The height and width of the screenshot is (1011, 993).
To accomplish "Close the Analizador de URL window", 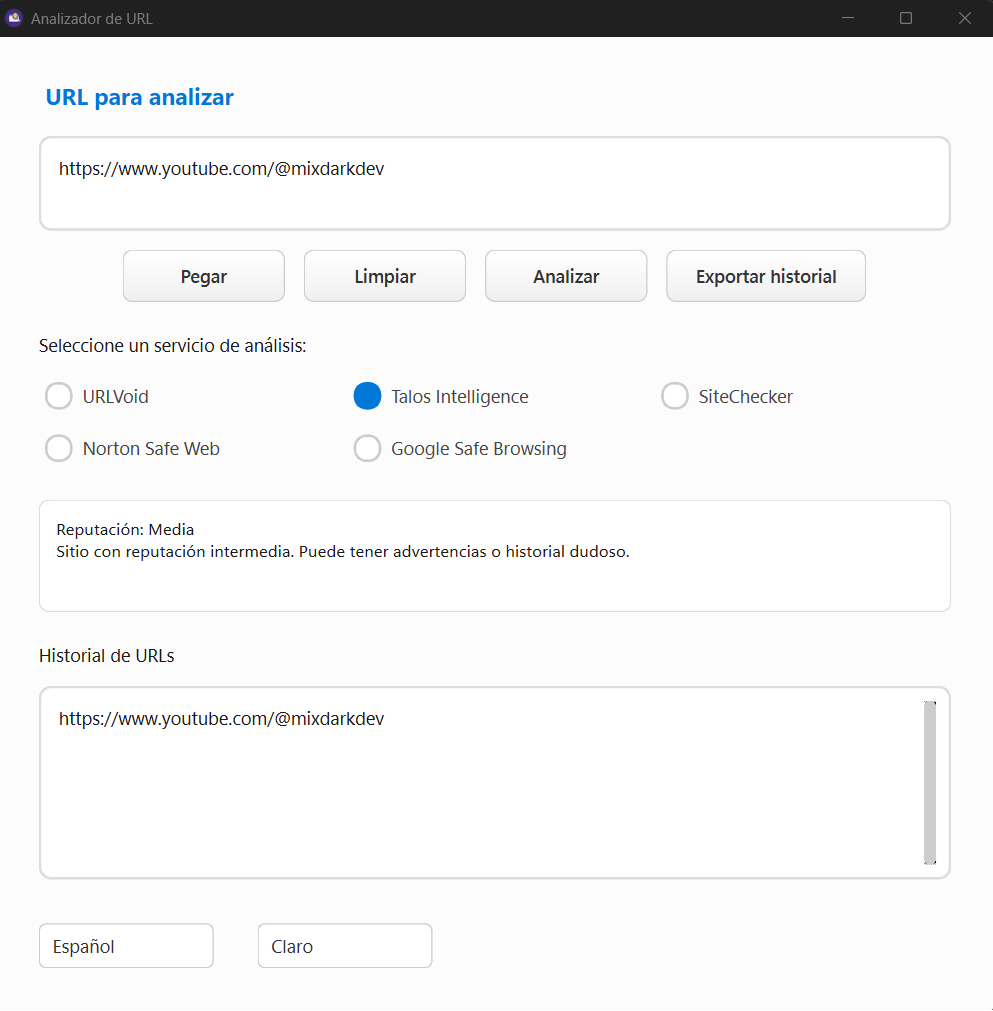I will 964,18.
